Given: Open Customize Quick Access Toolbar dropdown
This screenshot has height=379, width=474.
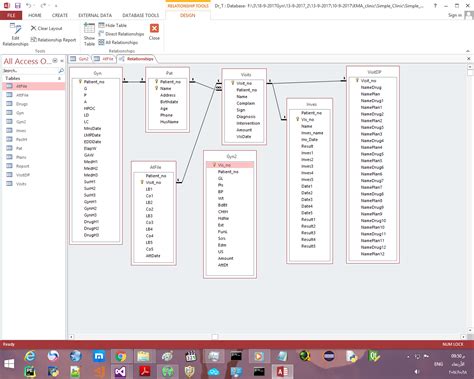Looking at the screenshot, I should tap(56, 6).
